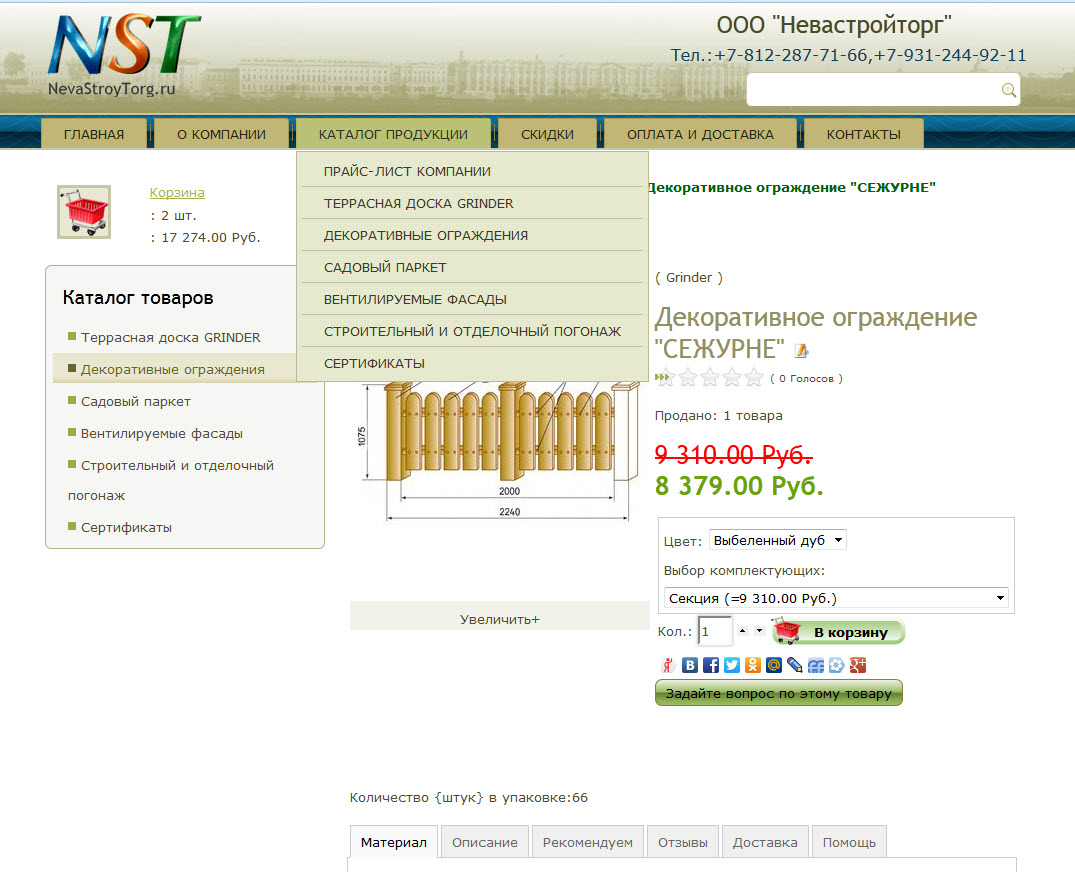Click the search magnifier icon
This screenshot has height=872, width=1075.
click(x=1008, y=90)
